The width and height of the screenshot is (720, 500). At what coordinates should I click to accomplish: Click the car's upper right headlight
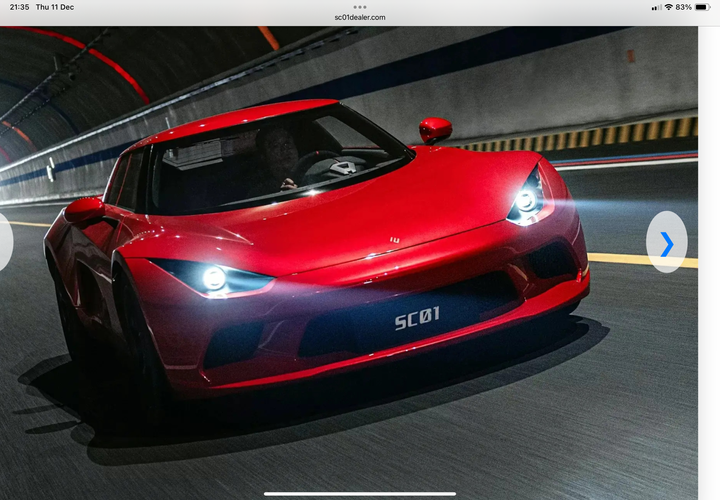click(x=527, y=200)
